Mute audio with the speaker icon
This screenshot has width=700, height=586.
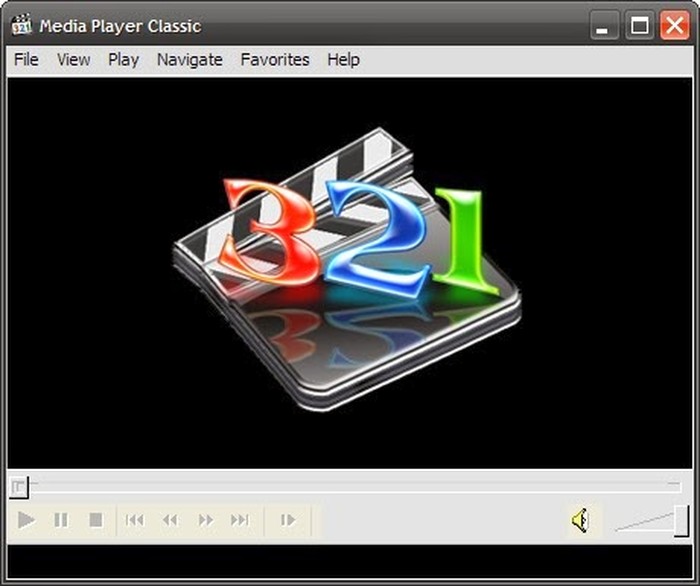click(580, 520)
